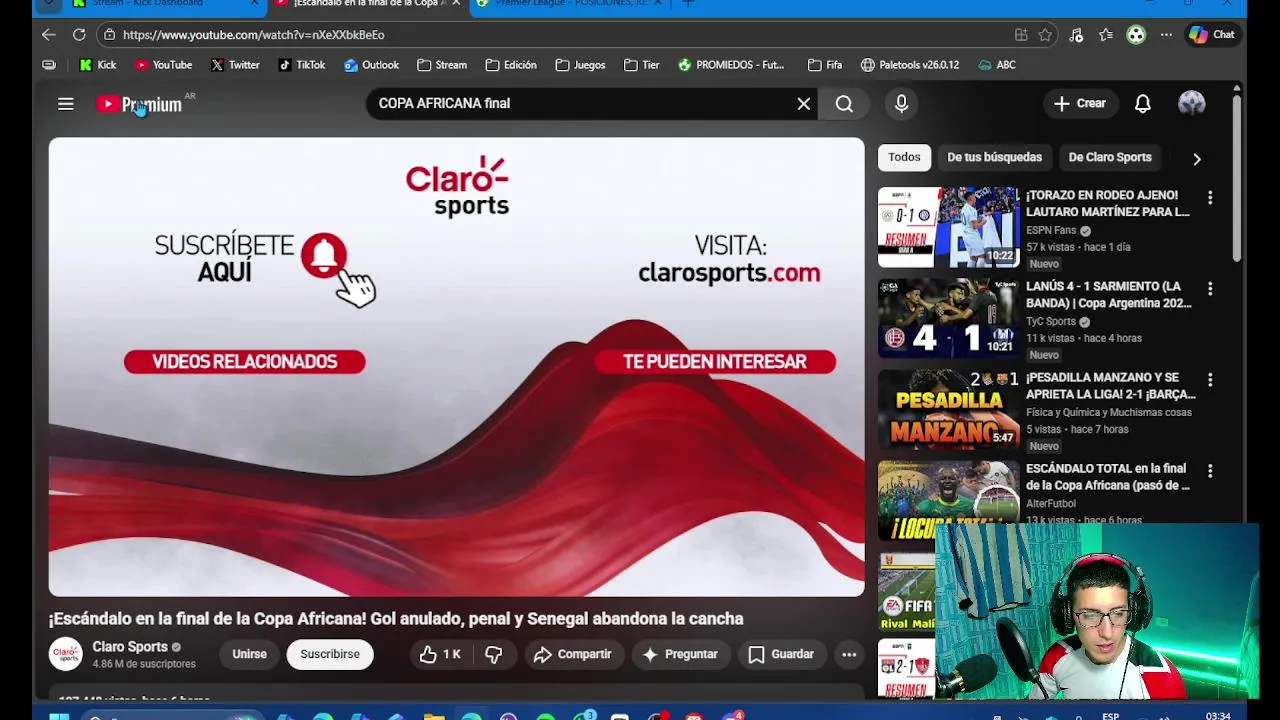Screen dimensions: 1280x720
Task: View site information lock icon
Action: [x=109, y=34]
